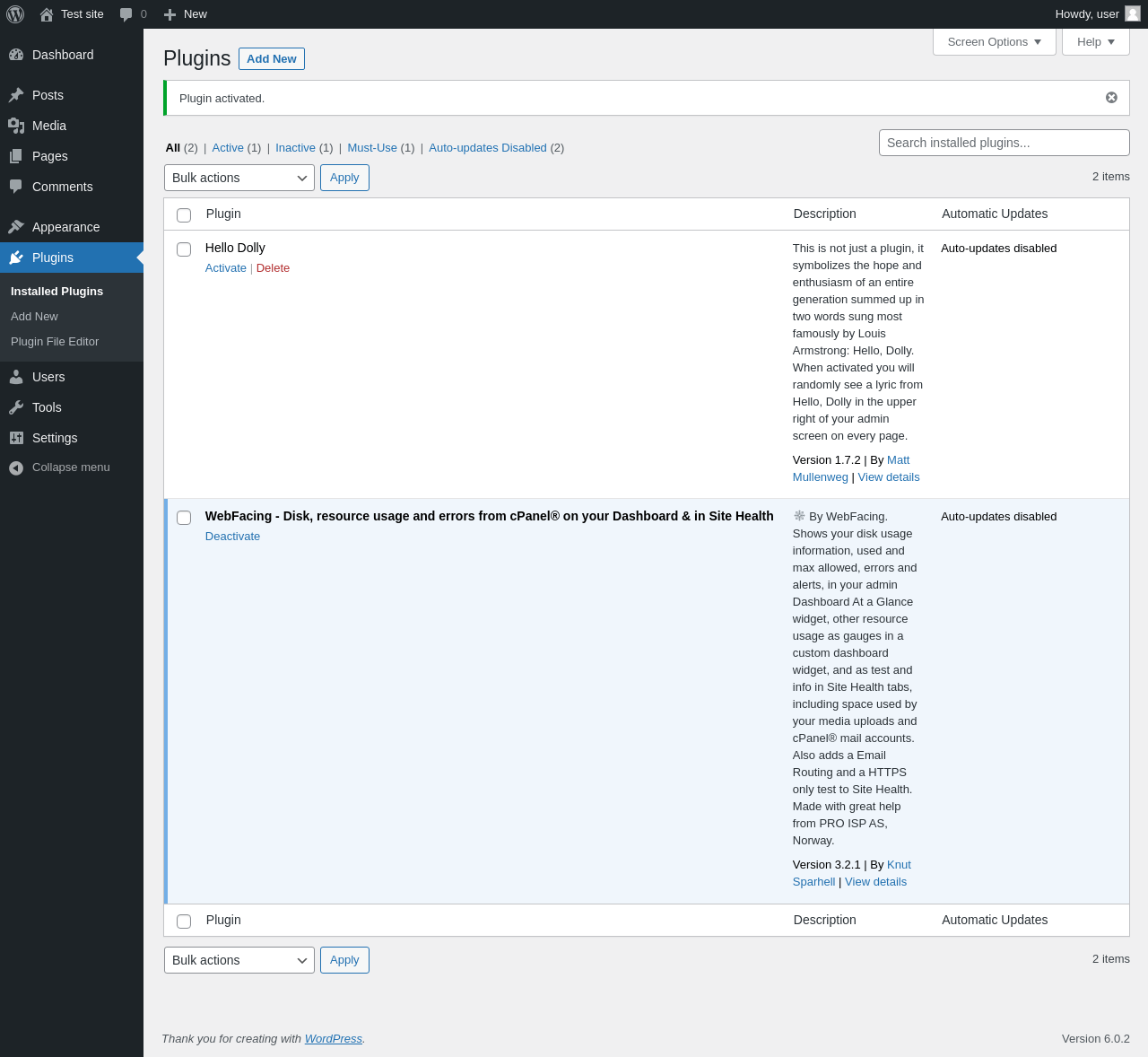
Task: Click the Media icon in the sidebar
Action: (16, 126)
